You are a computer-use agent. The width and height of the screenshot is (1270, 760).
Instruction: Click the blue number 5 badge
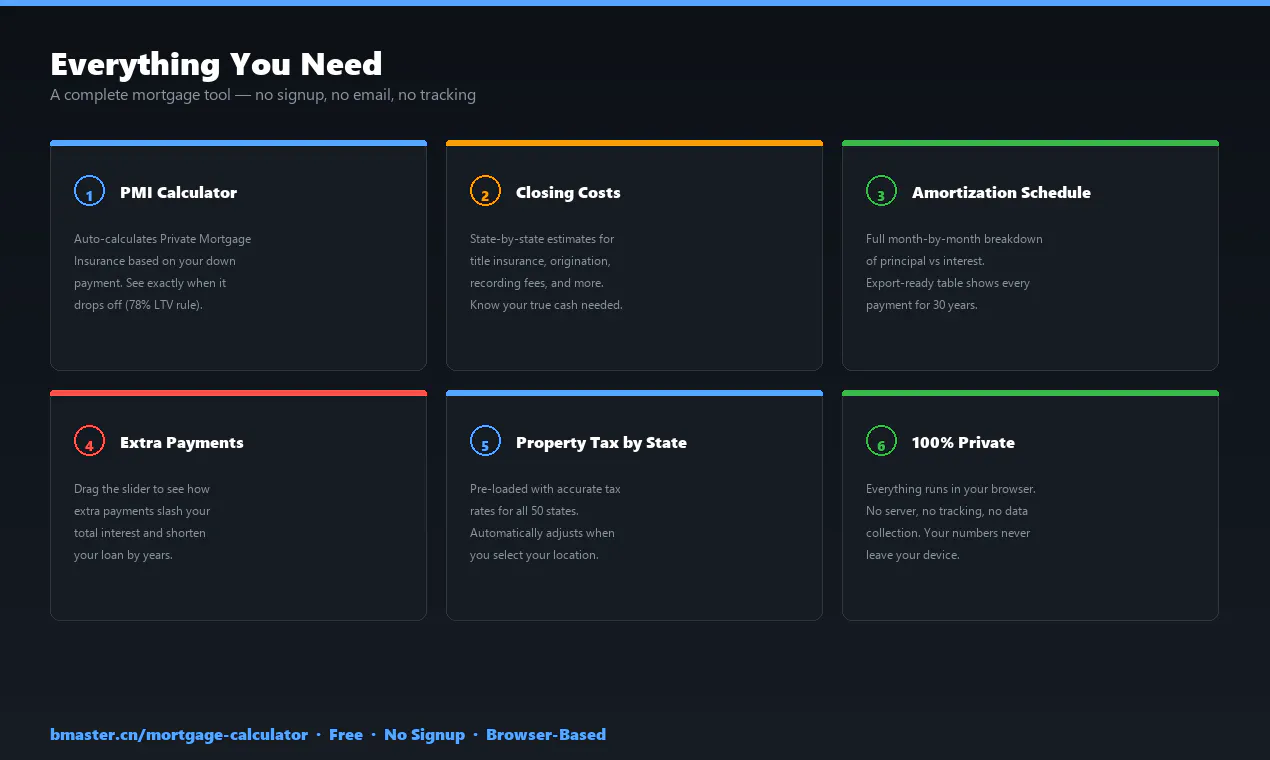[x=485, y=440]
